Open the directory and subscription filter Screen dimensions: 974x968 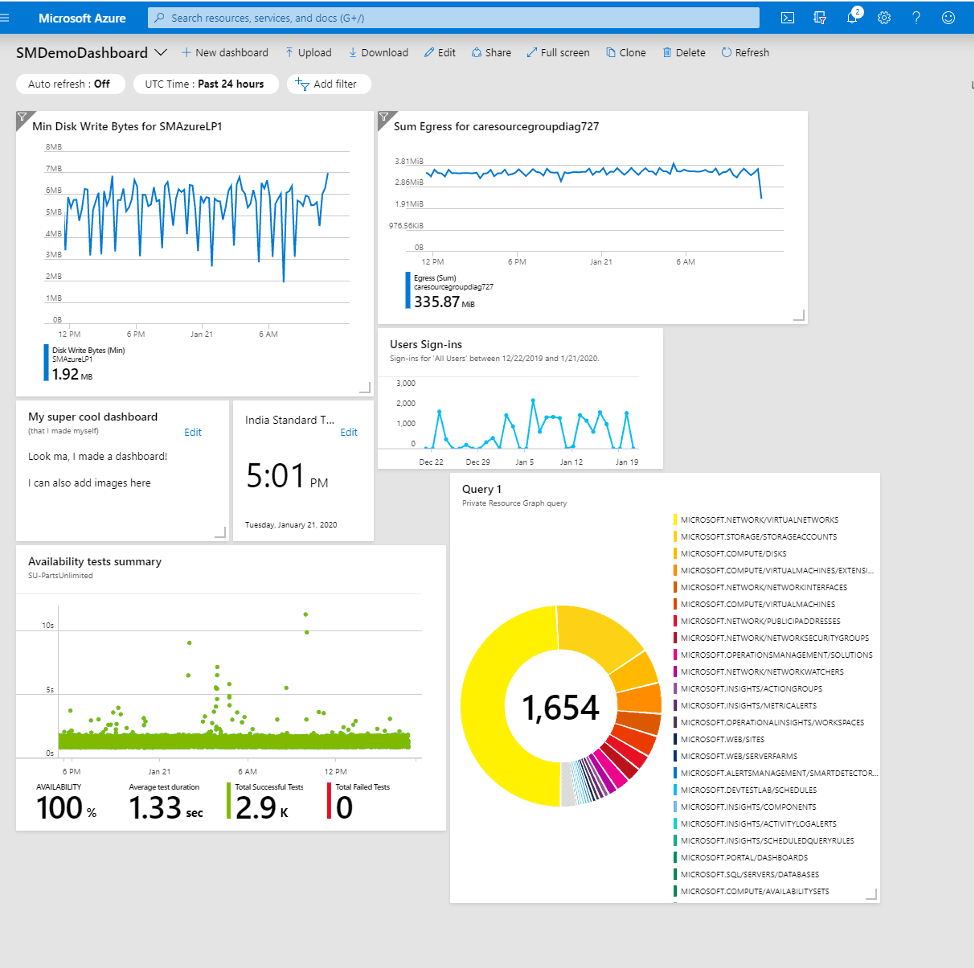point(819,17)
